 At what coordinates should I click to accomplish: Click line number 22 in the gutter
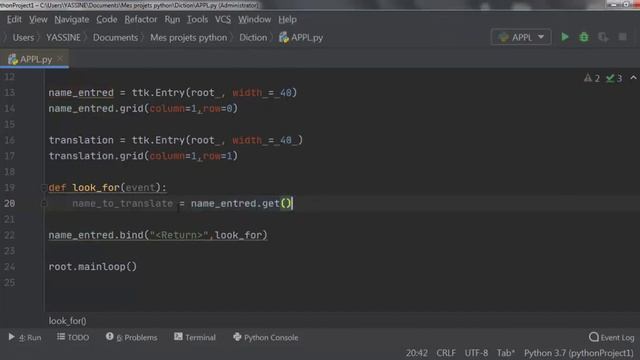pyautogui.click(x=9, y=235)
